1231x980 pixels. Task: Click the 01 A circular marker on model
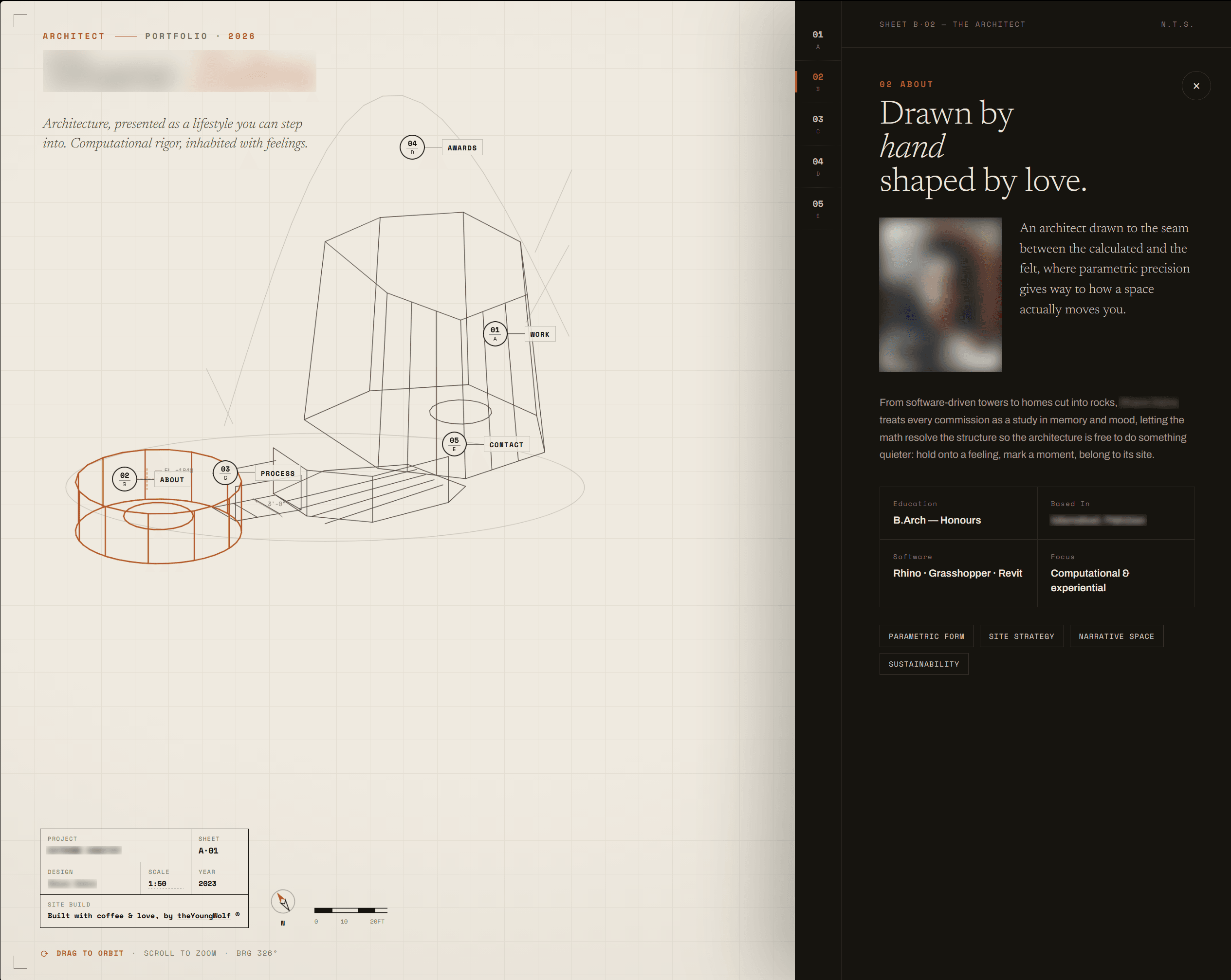[495, 334]
